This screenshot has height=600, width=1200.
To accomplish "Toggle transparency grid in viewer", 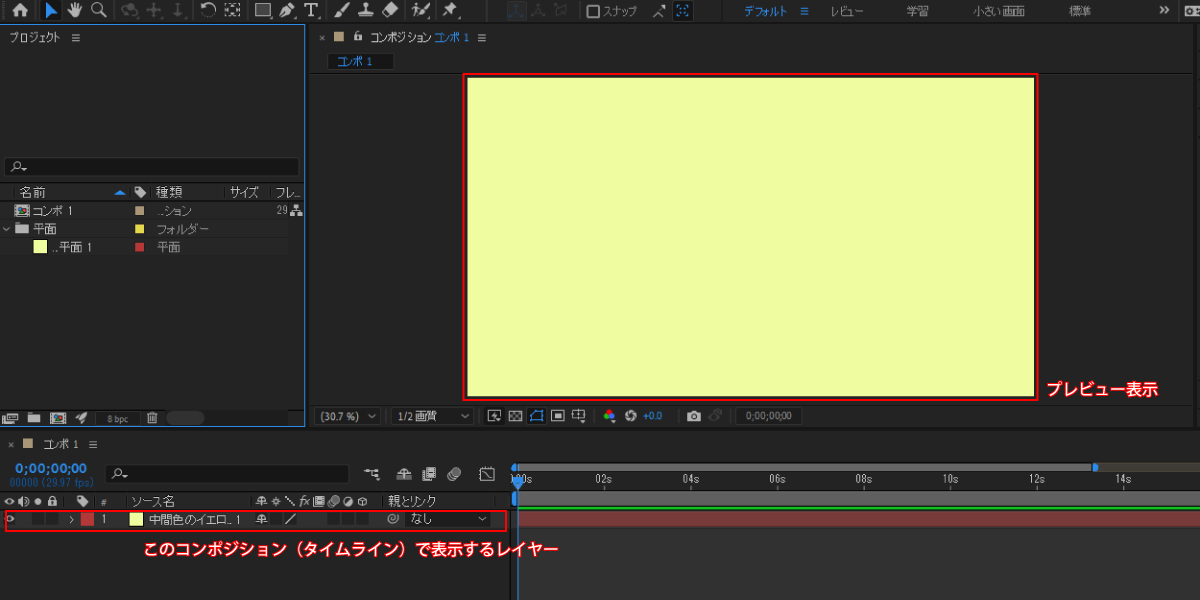I will [x=515, y=416].
